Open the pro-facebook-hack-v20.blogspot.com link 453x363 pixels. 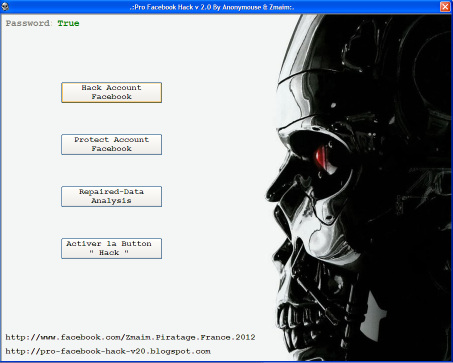click(108, 351)
